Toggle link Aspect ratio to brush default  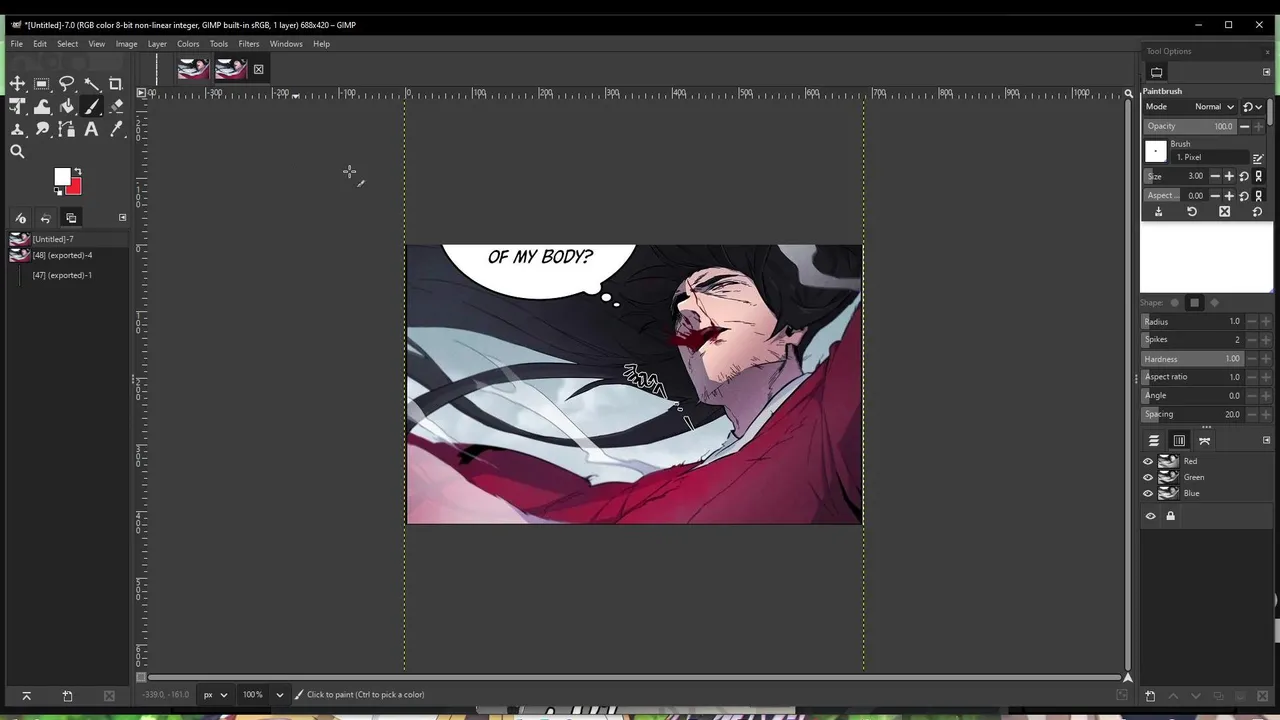click(x=1258, y=196)
